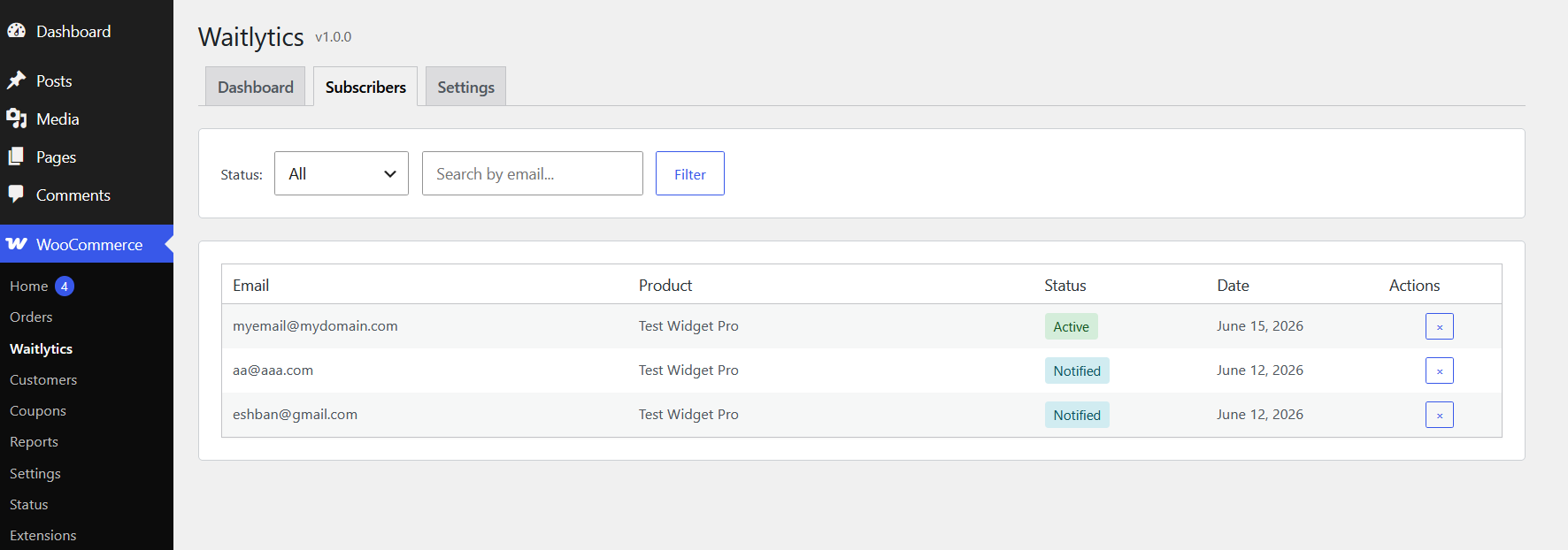1568x550 pixels.
Task: Open the Customers submenu link
Action: (43, 379)
